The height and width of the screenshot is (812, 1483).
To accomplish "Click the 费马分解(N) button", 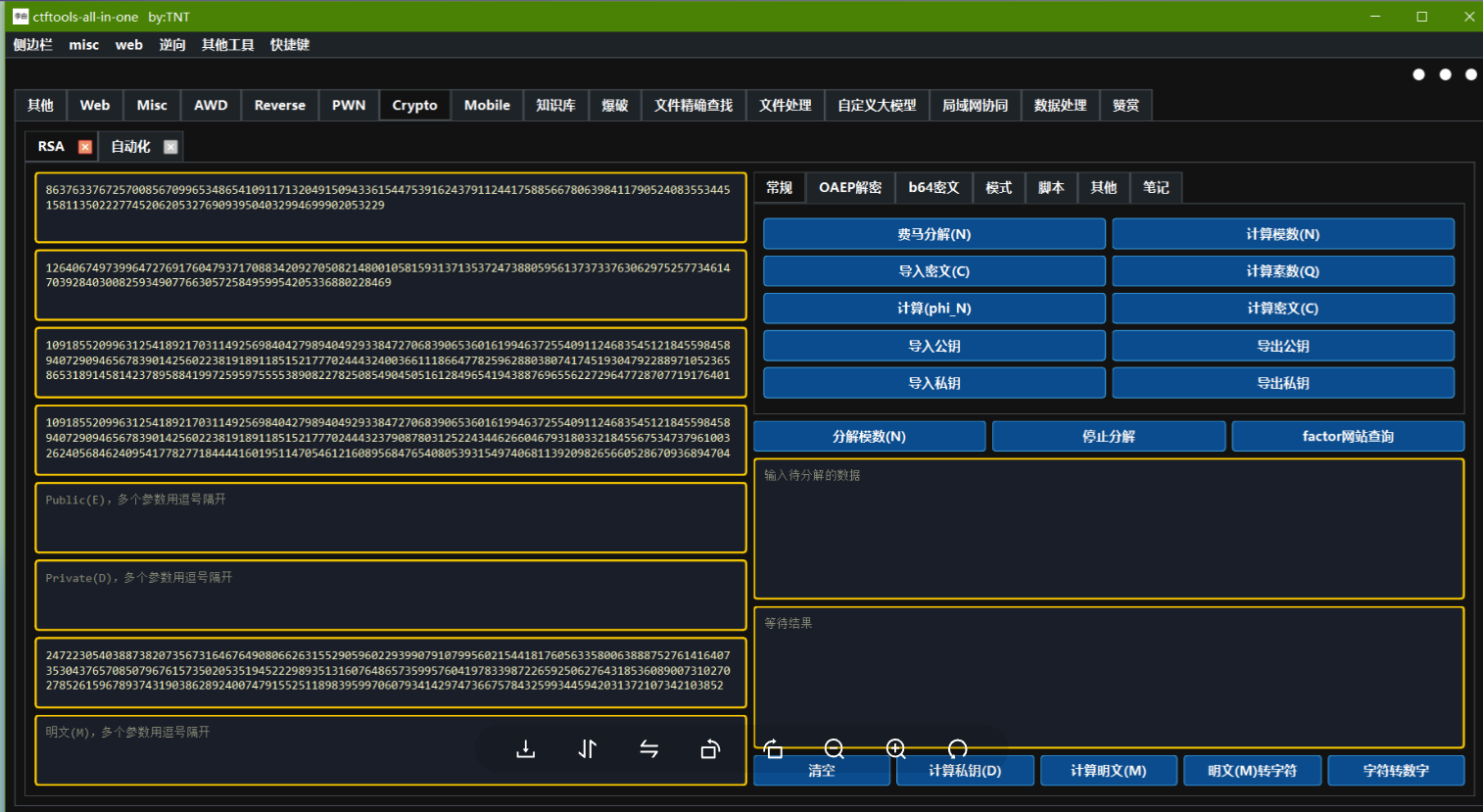I will (933, 233).
